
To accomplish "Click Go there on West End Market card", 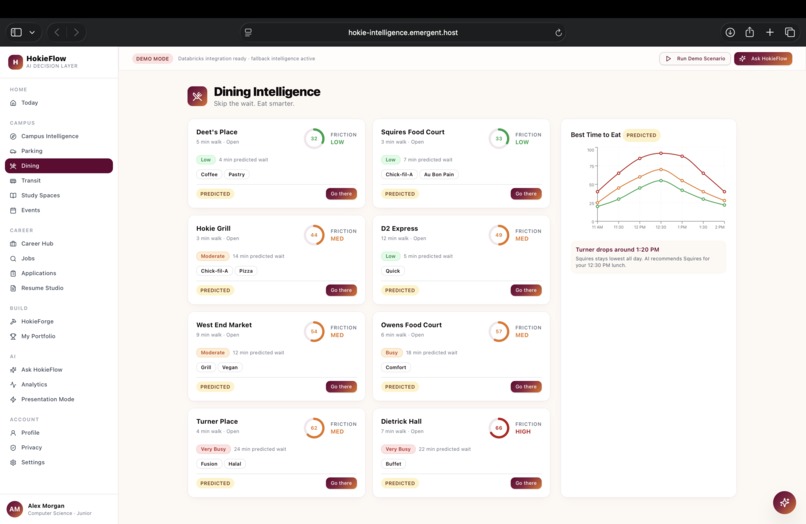I will point(341,387).
